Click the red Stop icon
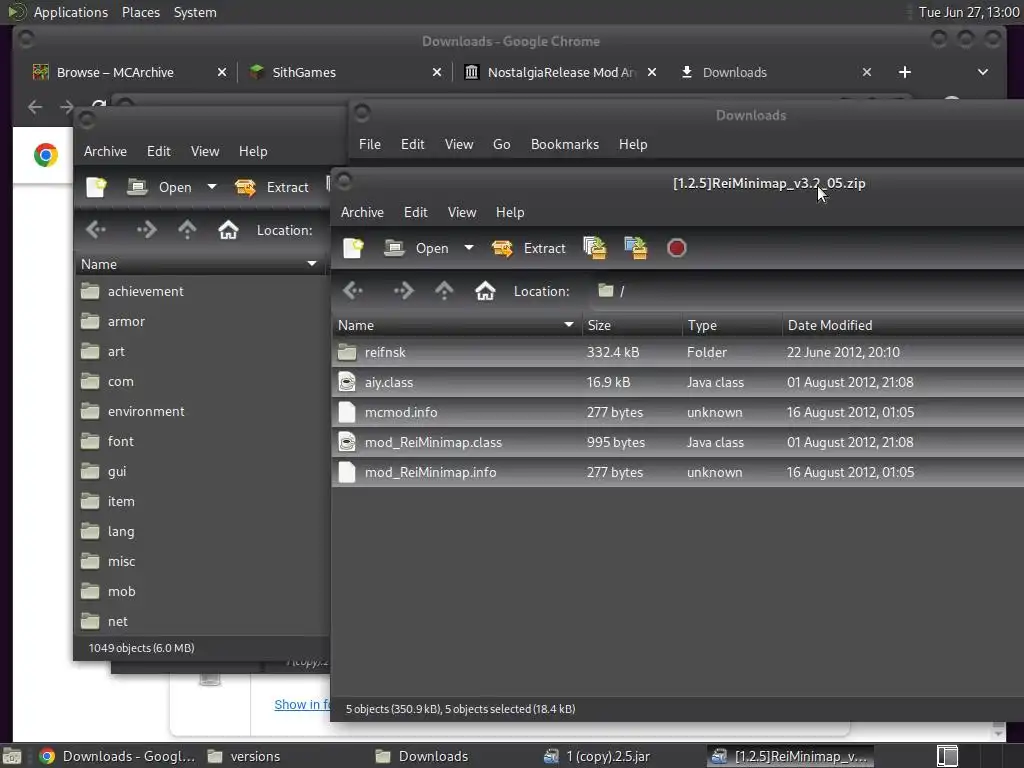Image resolution: width=1024 pixels, height=768 pixels. (x=677, y=248)
